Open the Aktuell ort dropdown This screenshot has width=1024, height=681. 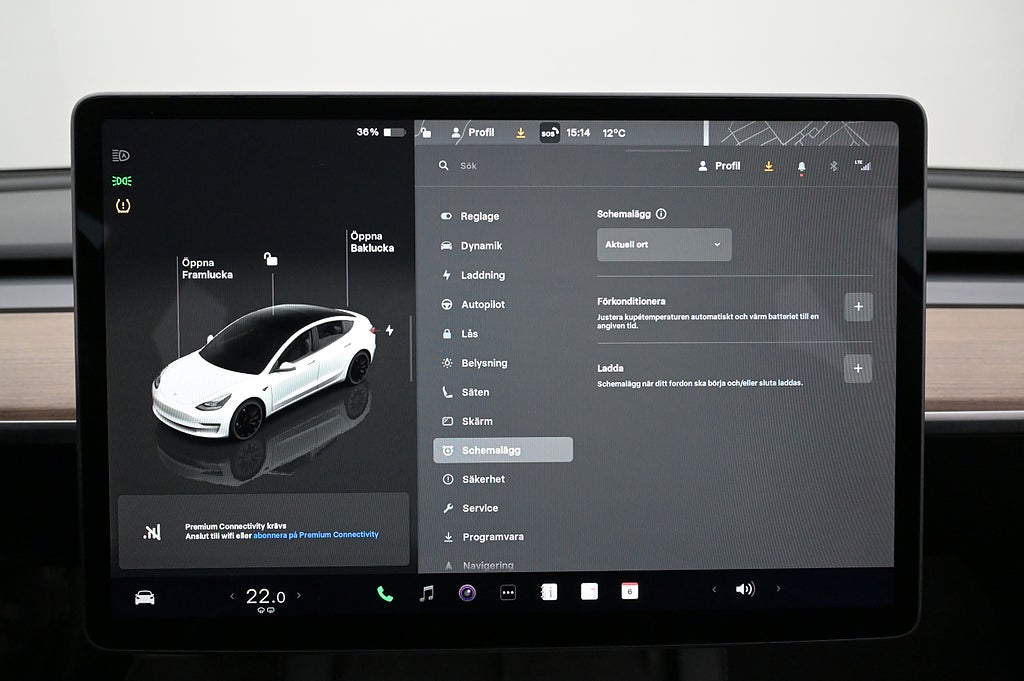(663, 244)
